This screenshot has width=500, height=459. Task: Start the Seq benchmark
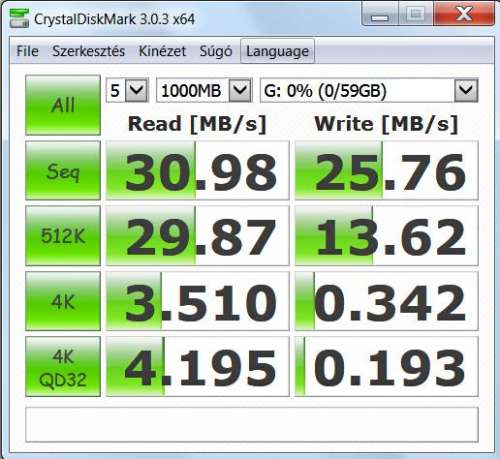(x=63, y=170)
